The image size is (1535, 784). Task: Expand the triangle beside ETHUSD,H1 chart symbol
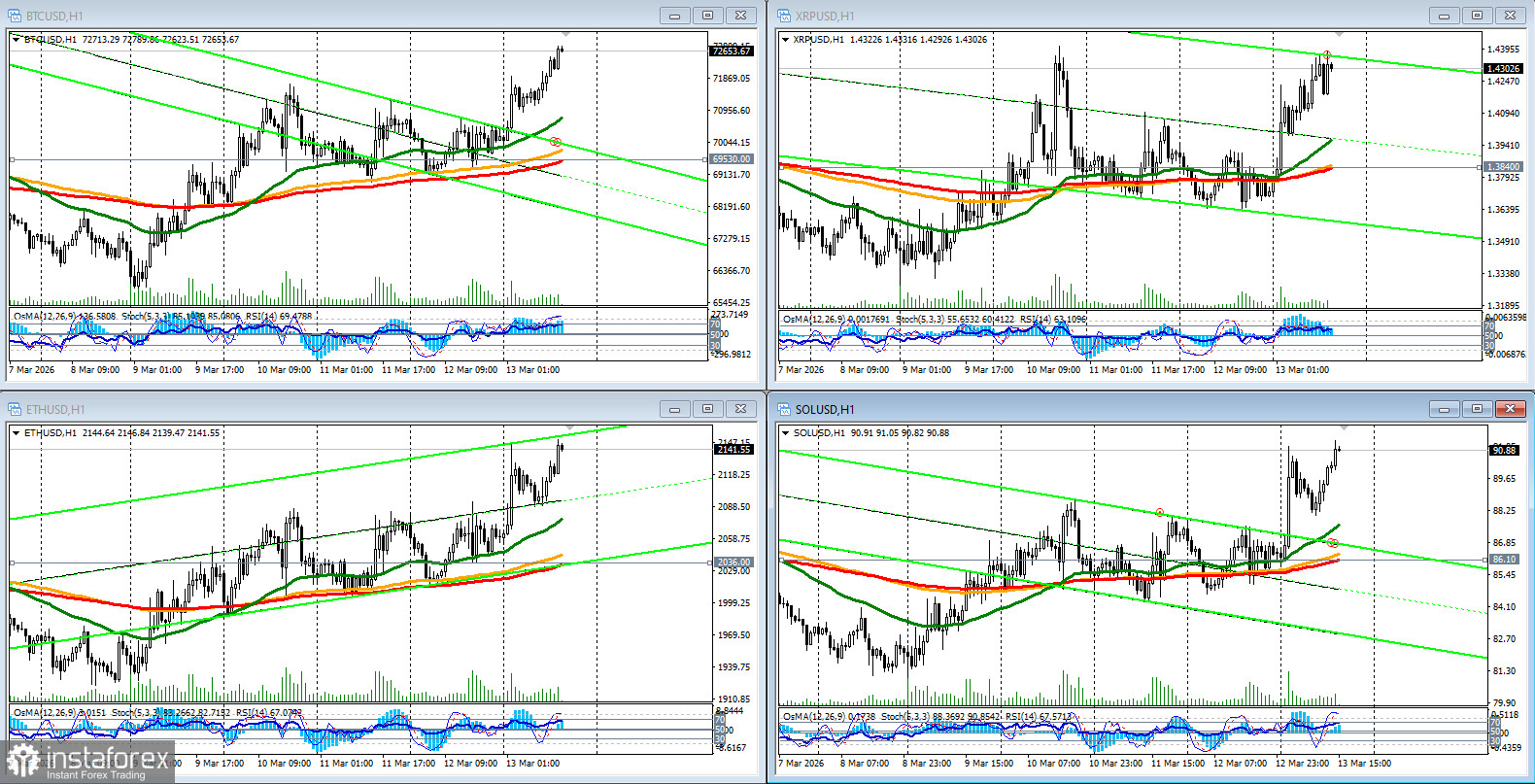click(x=16, y=433)
